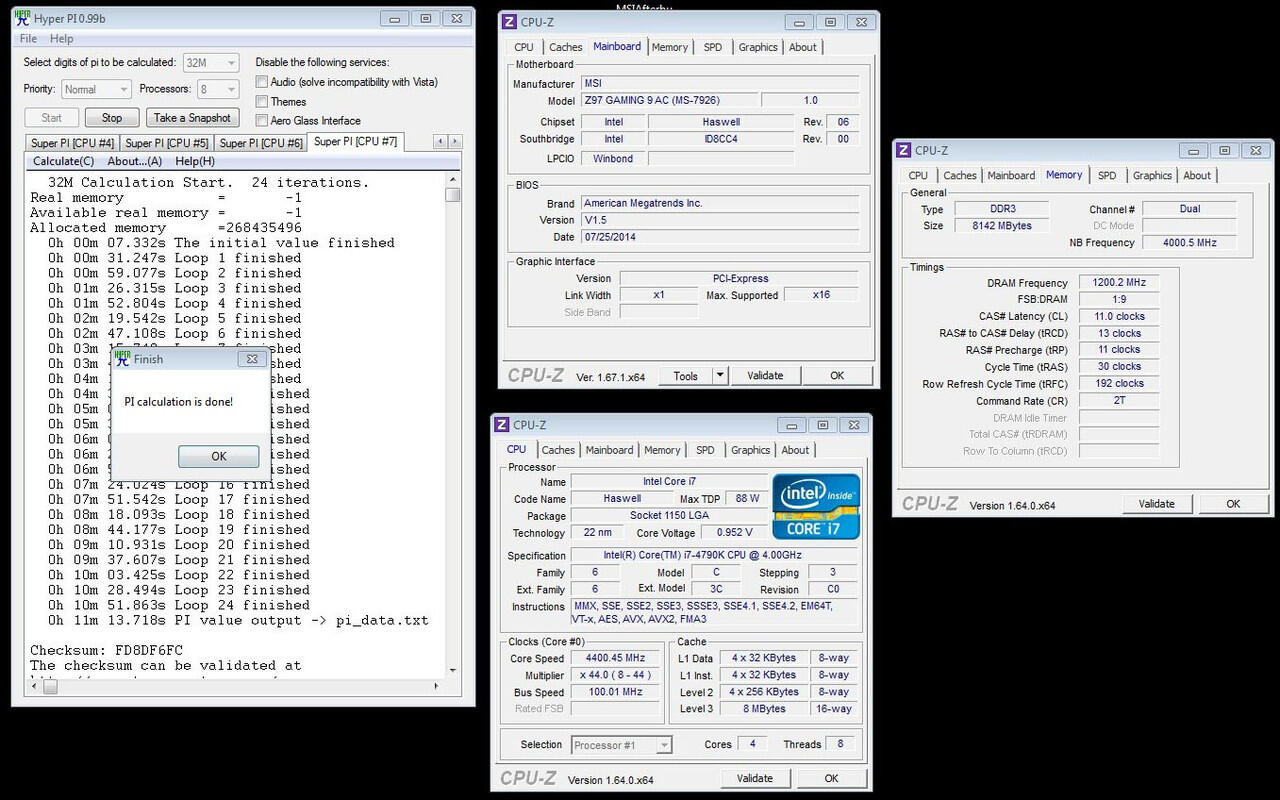
Task: Open the Tools dropdown arrow in CPU-Z Mainboard window
Action: [720, 376]
